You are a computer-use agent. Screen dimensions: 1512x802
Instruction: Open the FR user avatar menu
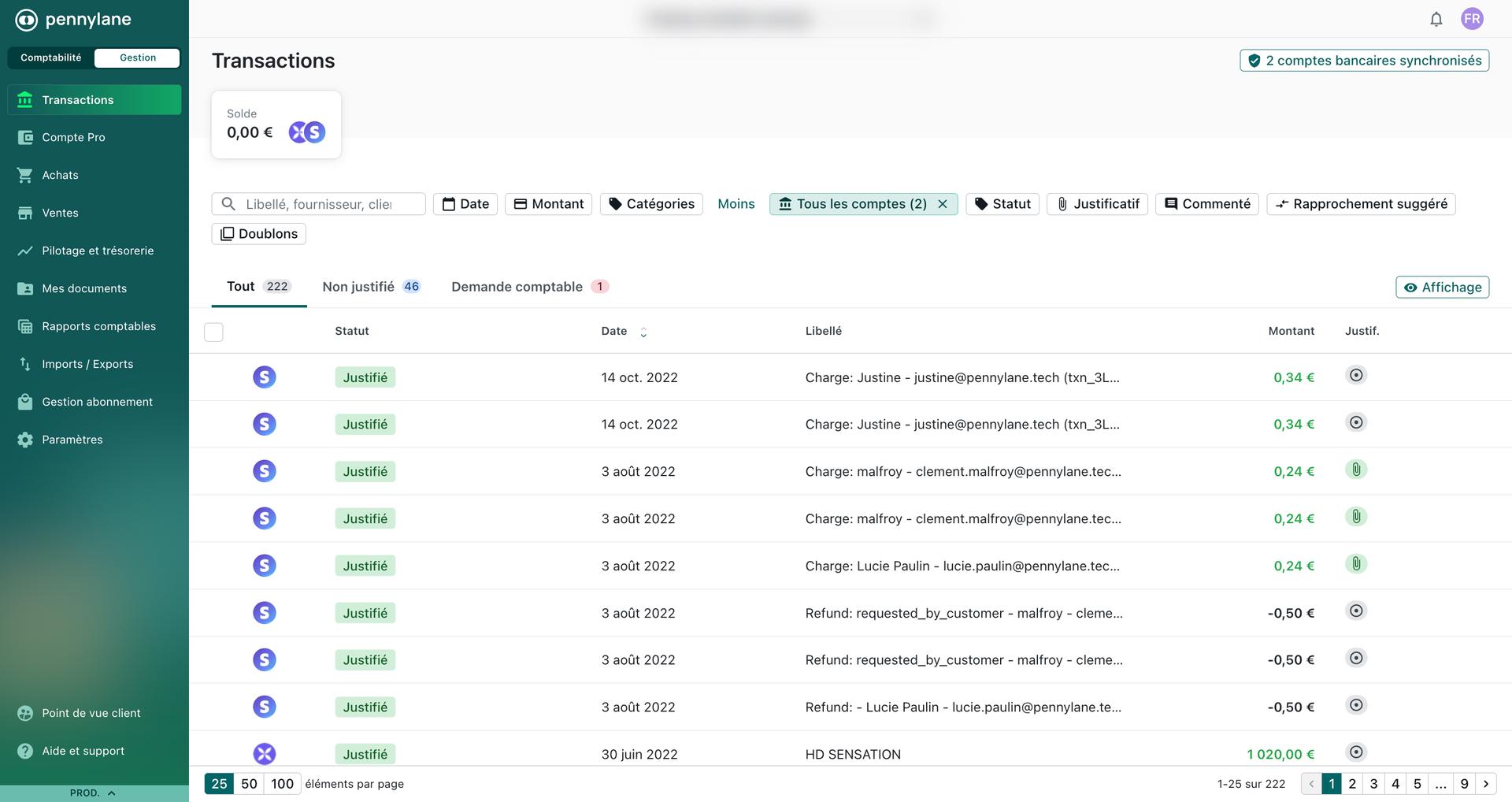[1471, 19]
